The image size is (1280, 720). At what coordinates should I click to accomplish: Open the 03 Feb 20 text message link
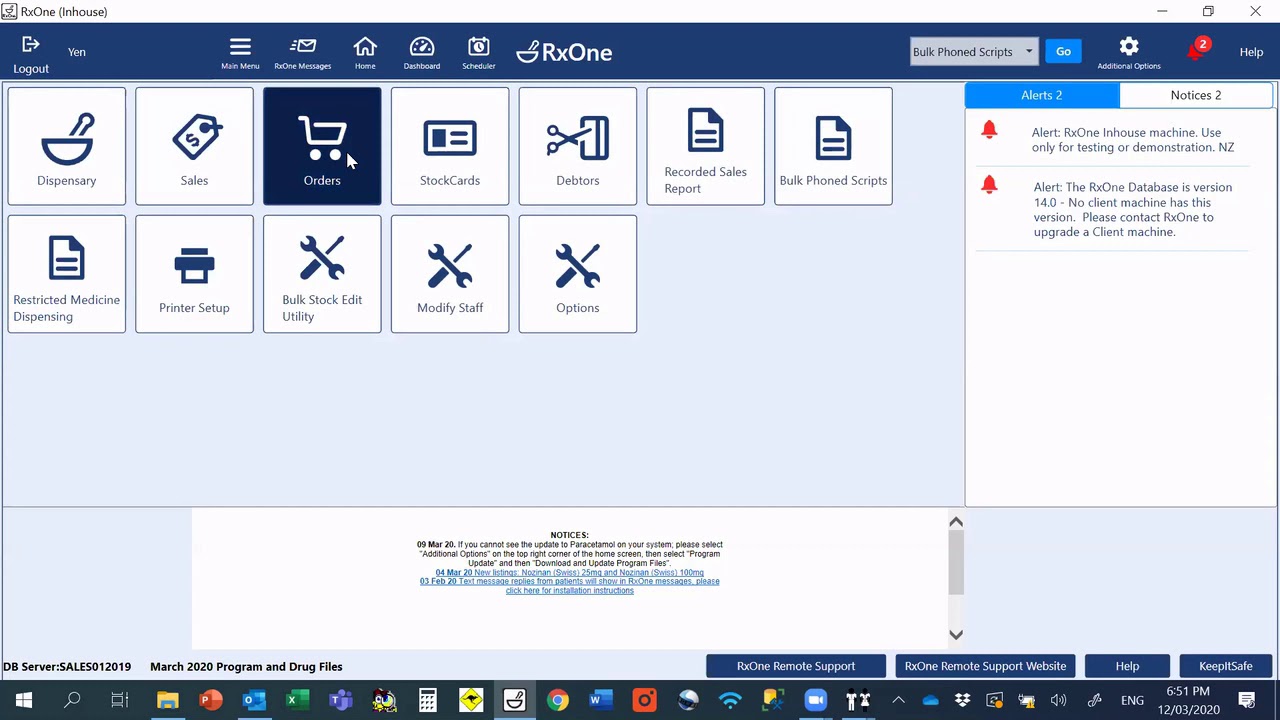click(569, 586)
